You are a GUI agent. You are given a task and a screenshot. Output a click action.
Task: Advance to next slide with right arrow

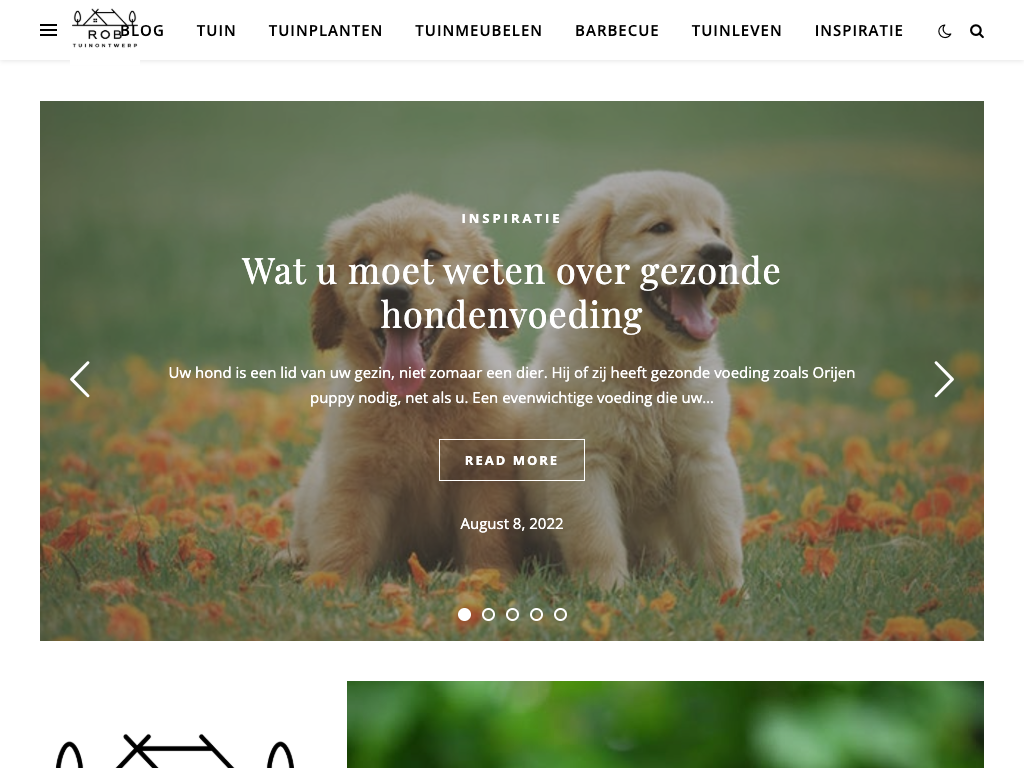point(944,379)
